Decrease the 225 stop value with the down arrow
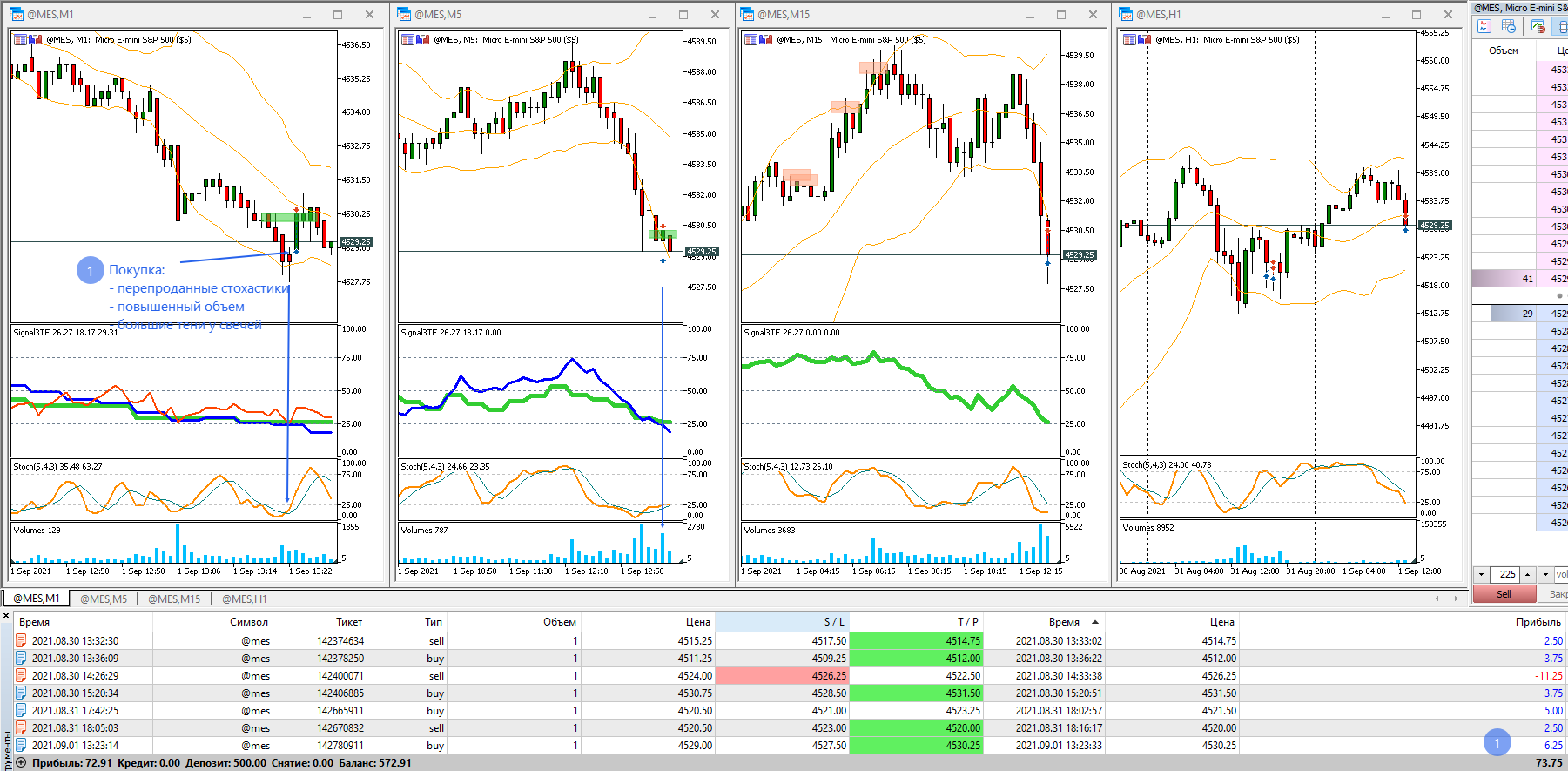1568x771 pixels. point(1482,574)
